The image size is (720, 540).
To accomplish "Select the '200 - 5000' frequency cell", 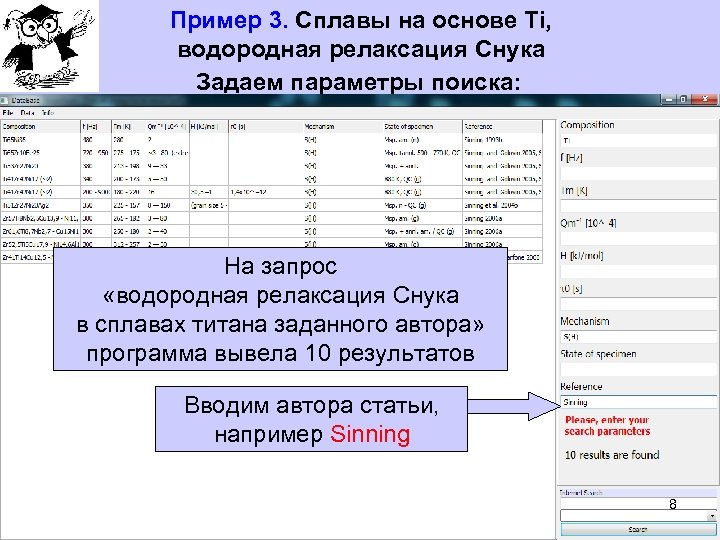I will (x=96, y=192).
